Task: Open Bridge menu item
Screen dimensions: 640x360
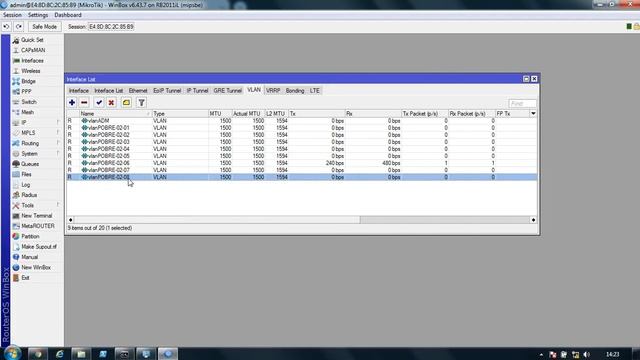Action: 28,81
